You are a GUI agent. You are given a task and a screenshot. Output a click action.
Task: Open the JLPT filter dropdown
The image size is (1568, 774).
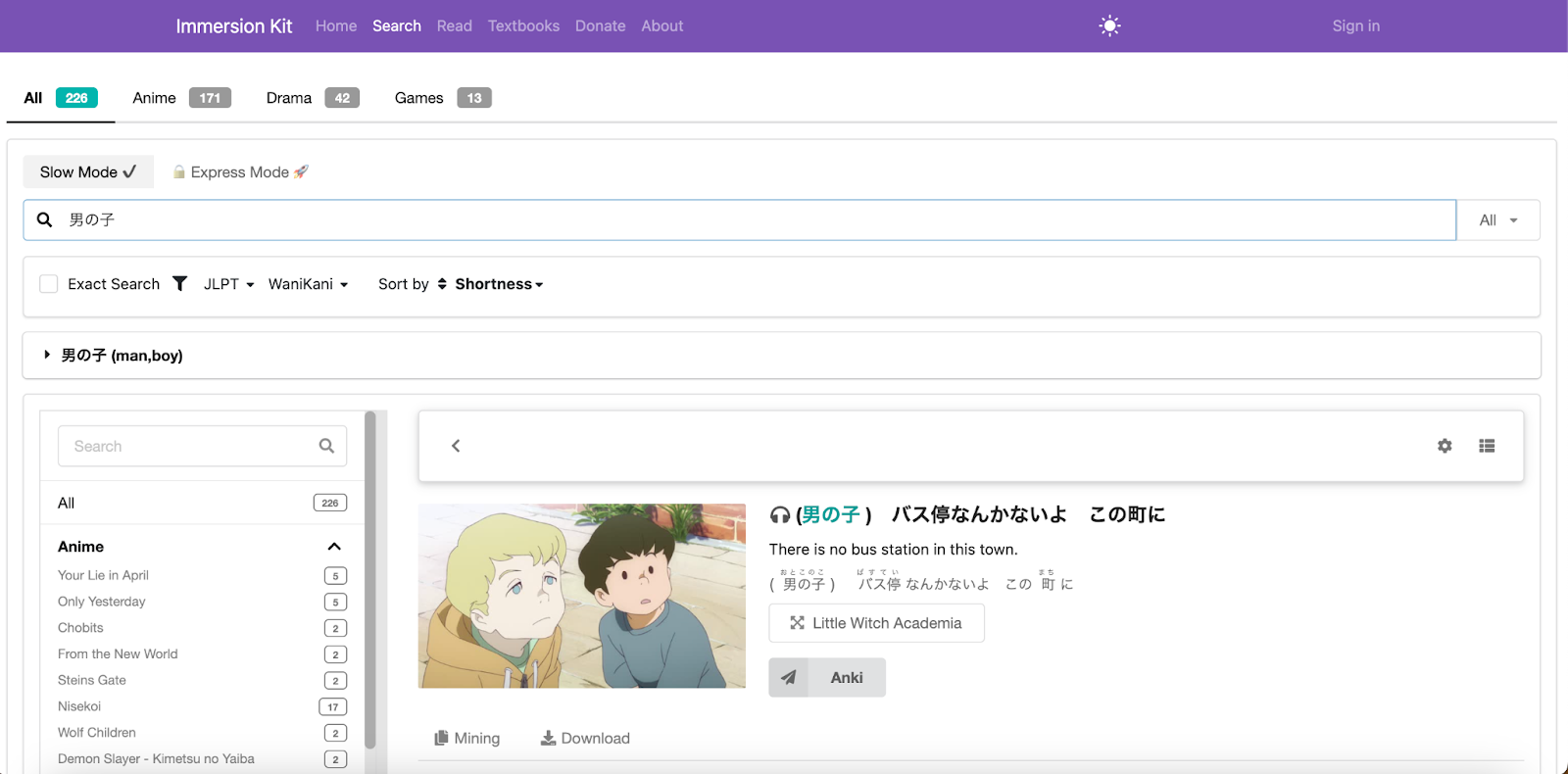click(x=229, y=284)
